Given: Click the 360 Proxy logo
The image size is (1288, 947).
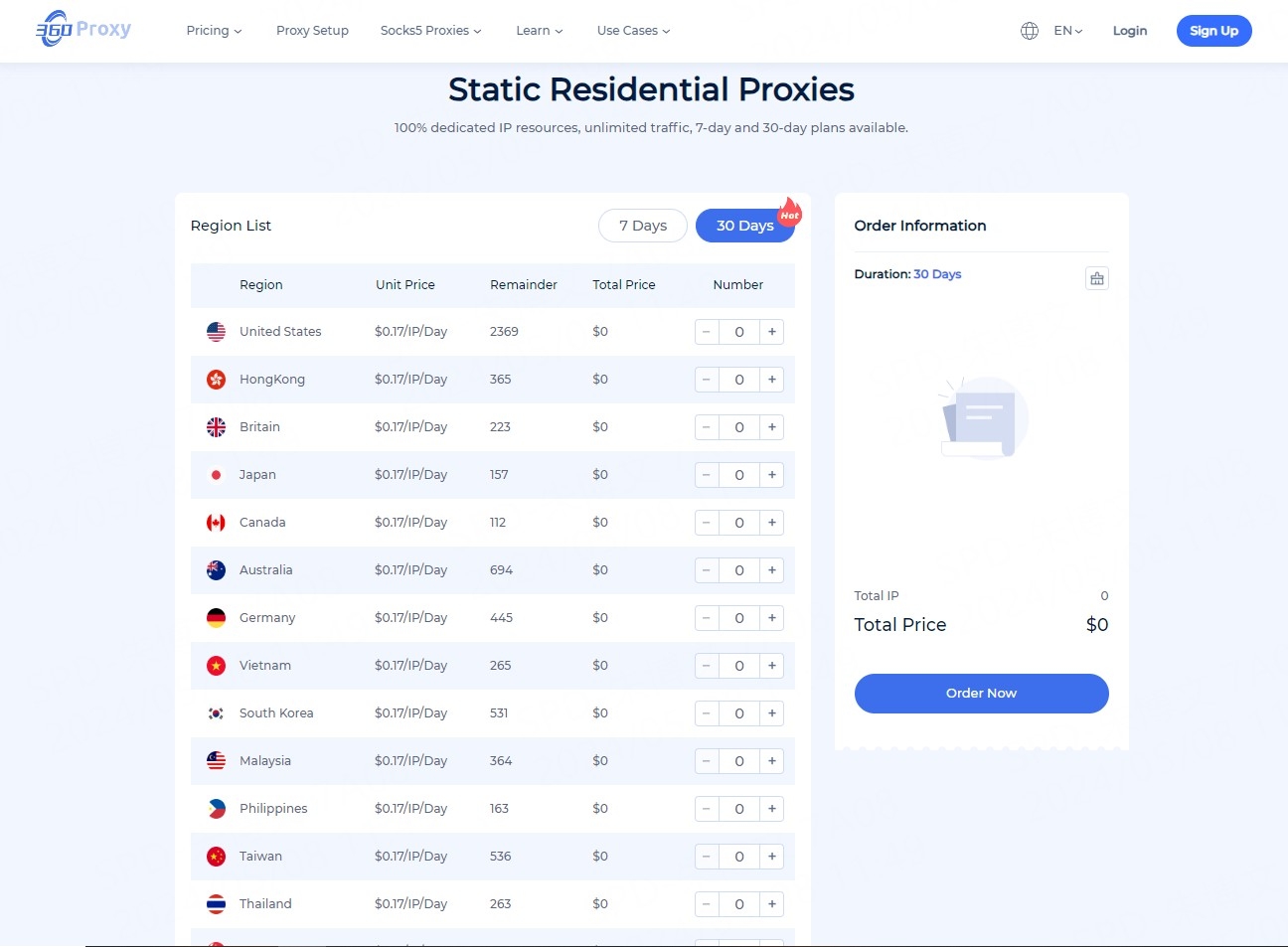Looking at the screenshot, I should tap(83, 30).
